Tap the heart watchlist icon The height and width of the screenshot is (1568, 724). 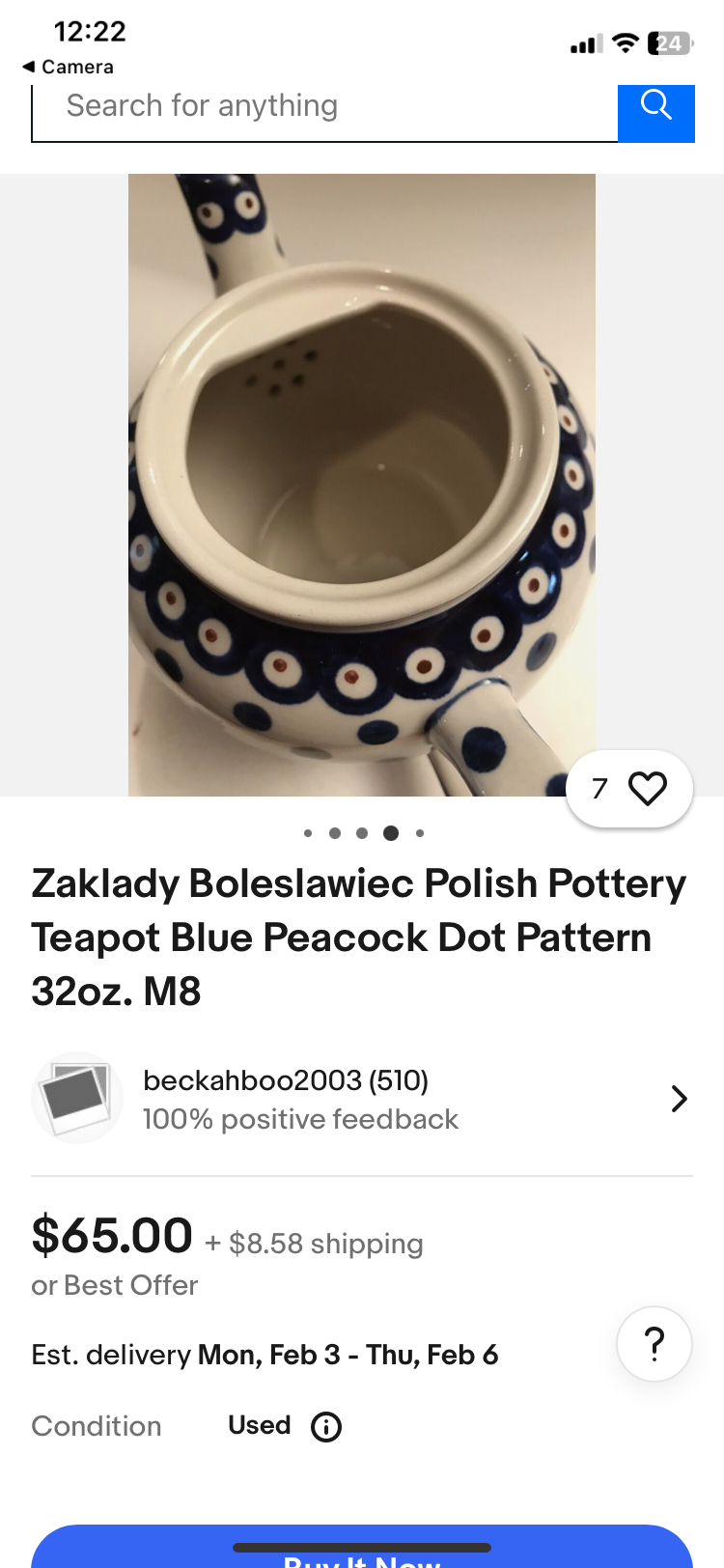point(648,789)
